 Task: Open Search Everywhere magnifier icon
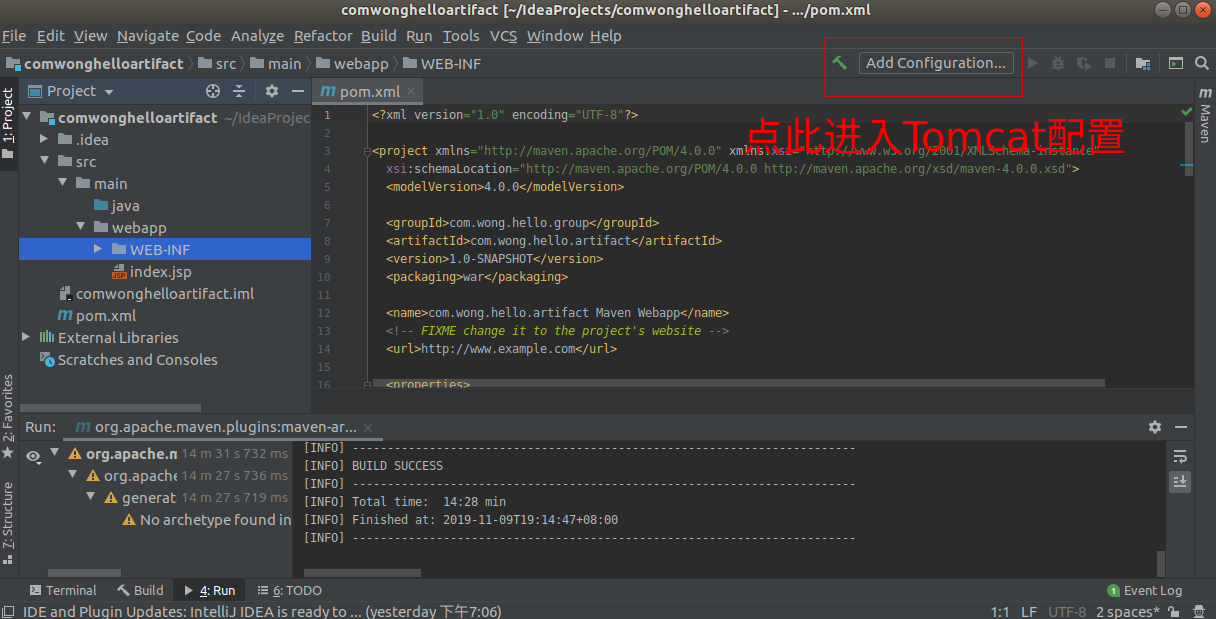click(1202, 63)
